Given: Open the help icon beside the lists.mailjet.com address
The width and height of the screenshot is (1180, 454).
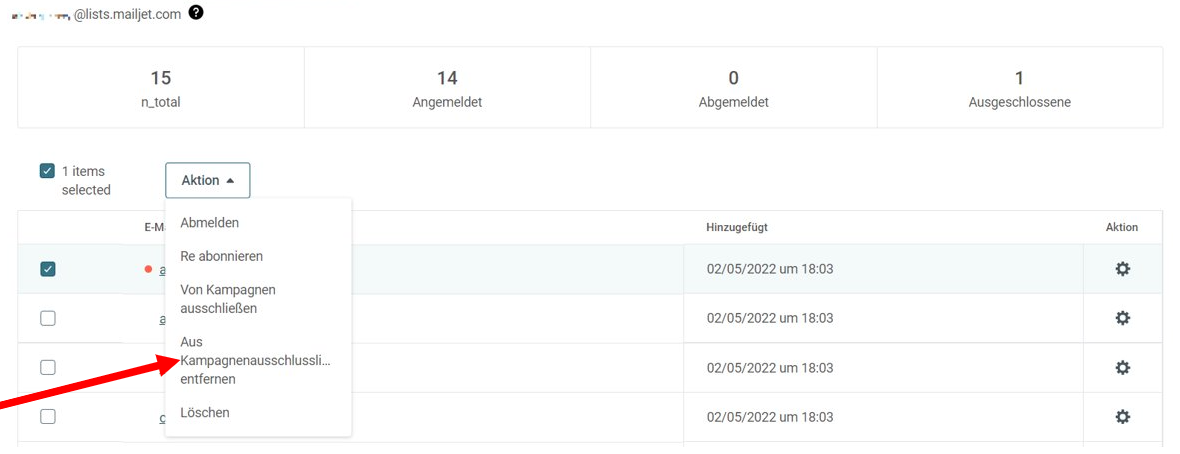Looking at the screenshot, I should (x=196, y=12).
